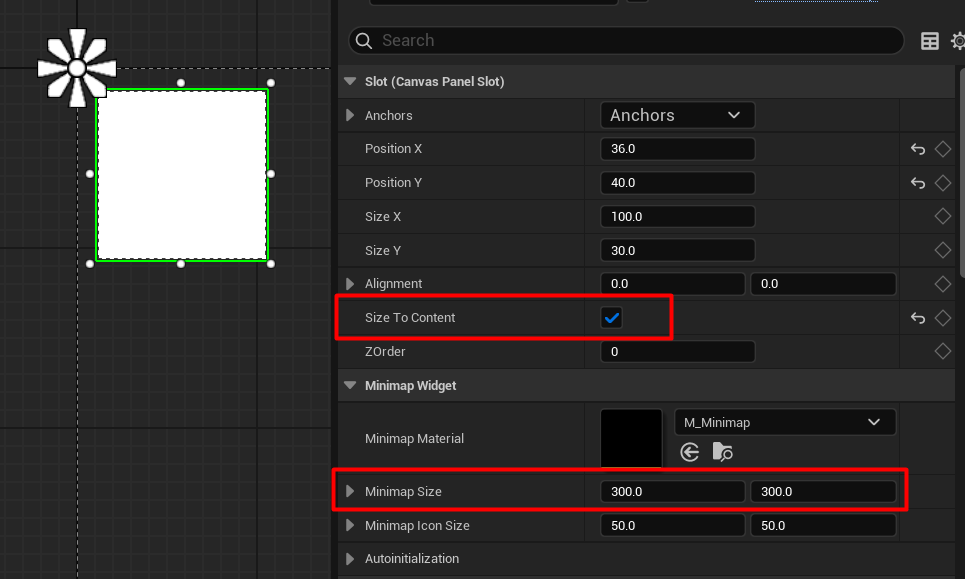Reset Position Y to its default value
This screenshot has height=579, width=965.
click(x=917, y=183)
